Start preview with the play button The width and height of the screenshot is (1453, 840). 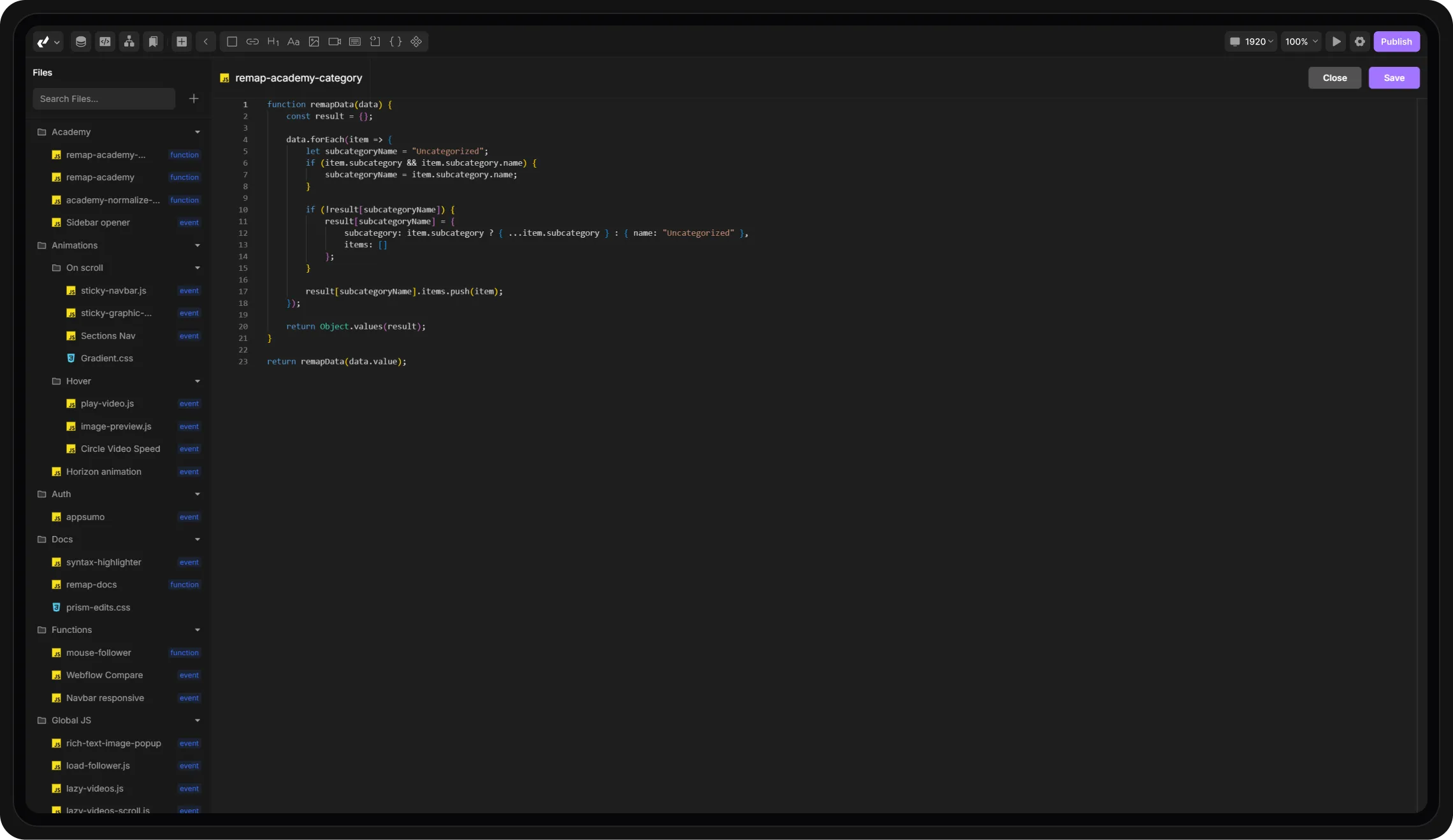(x=1336, y=41)
